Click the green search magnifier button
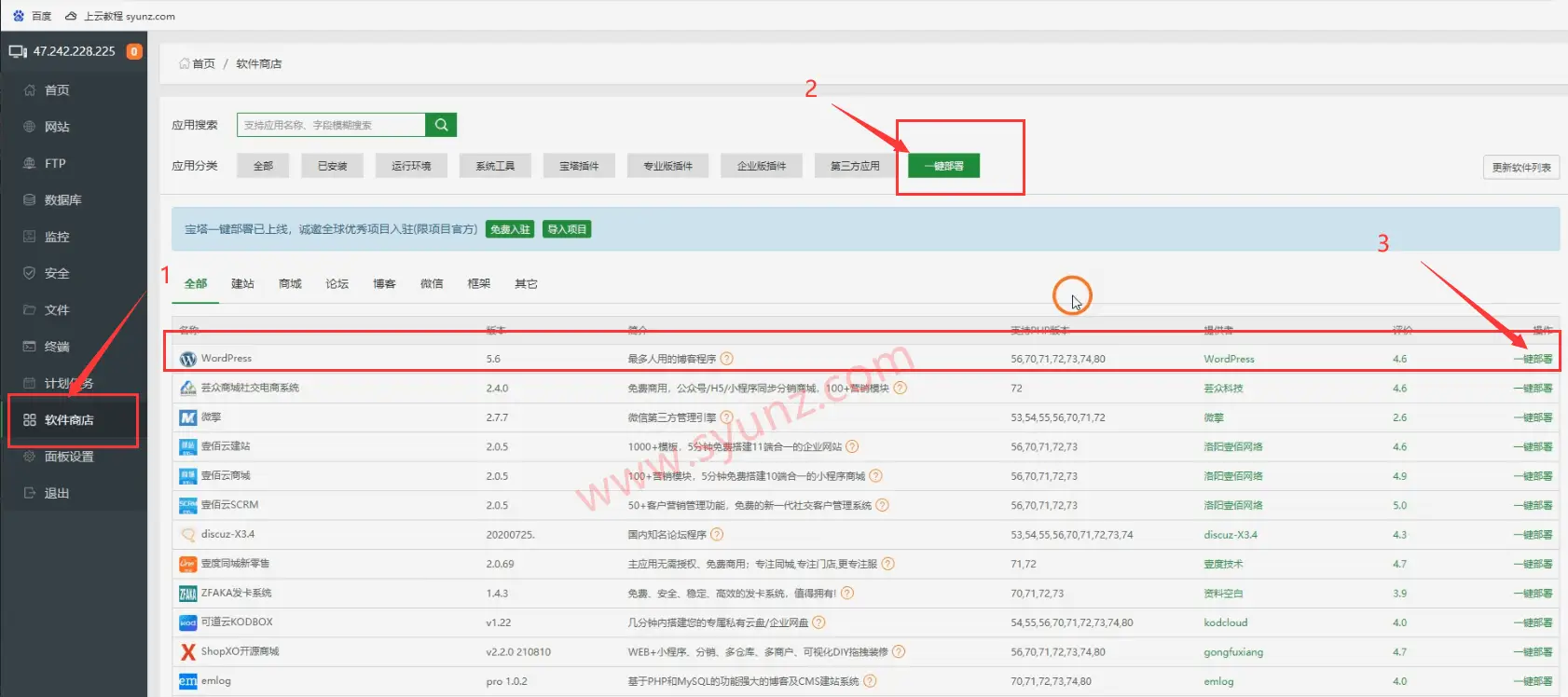Viewport: 1568px width, 697px height. (441, 125)
